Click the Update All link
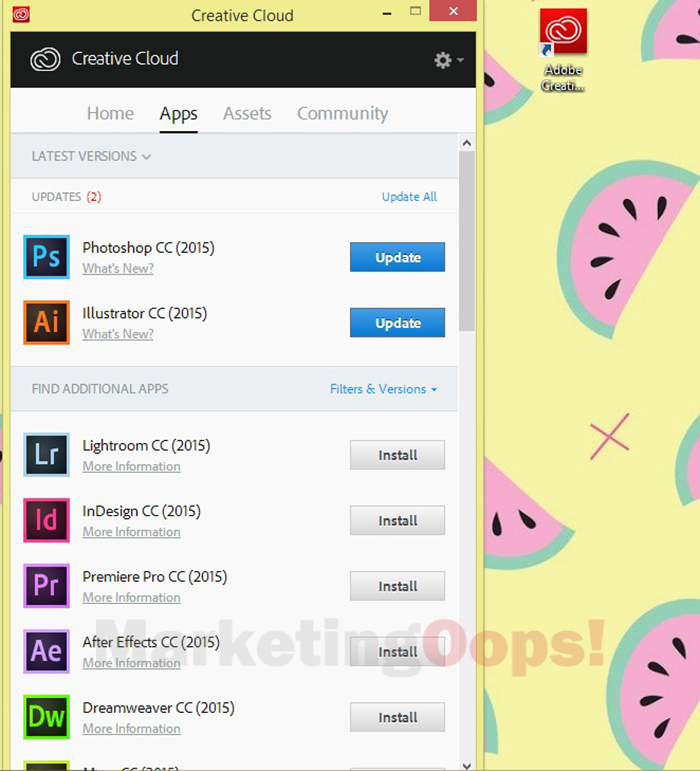The width and height of the screenshot is (700, 771). coord(409,197)
